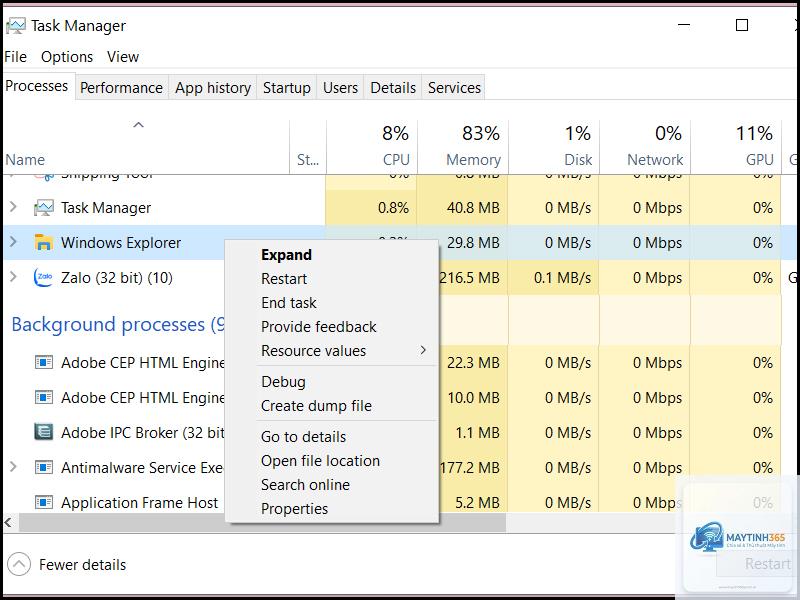Click the Fewer details arrow icon
800x600 pixels.
click(19, 564)
